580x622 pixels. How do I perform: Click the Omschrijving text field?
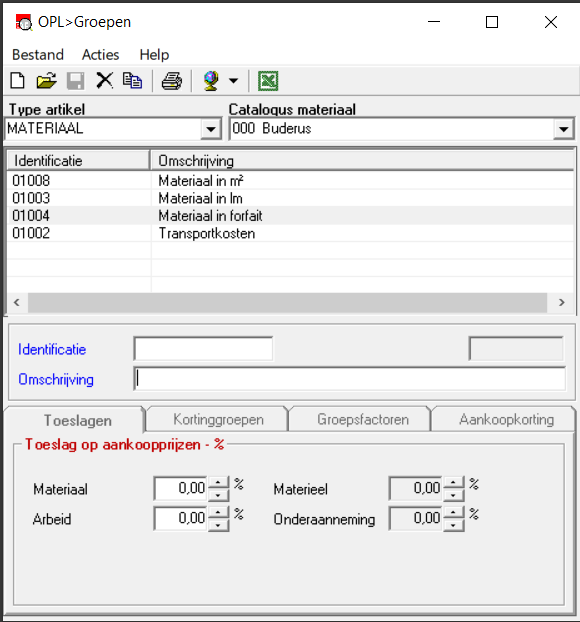(350, 379)
